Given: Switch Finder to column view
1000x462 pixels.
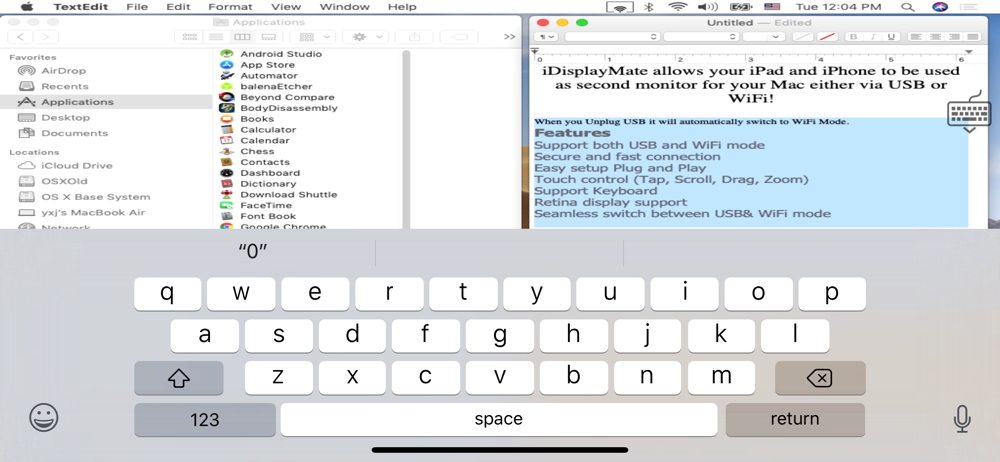Looking at the screenshot, I should coord(242,37).
